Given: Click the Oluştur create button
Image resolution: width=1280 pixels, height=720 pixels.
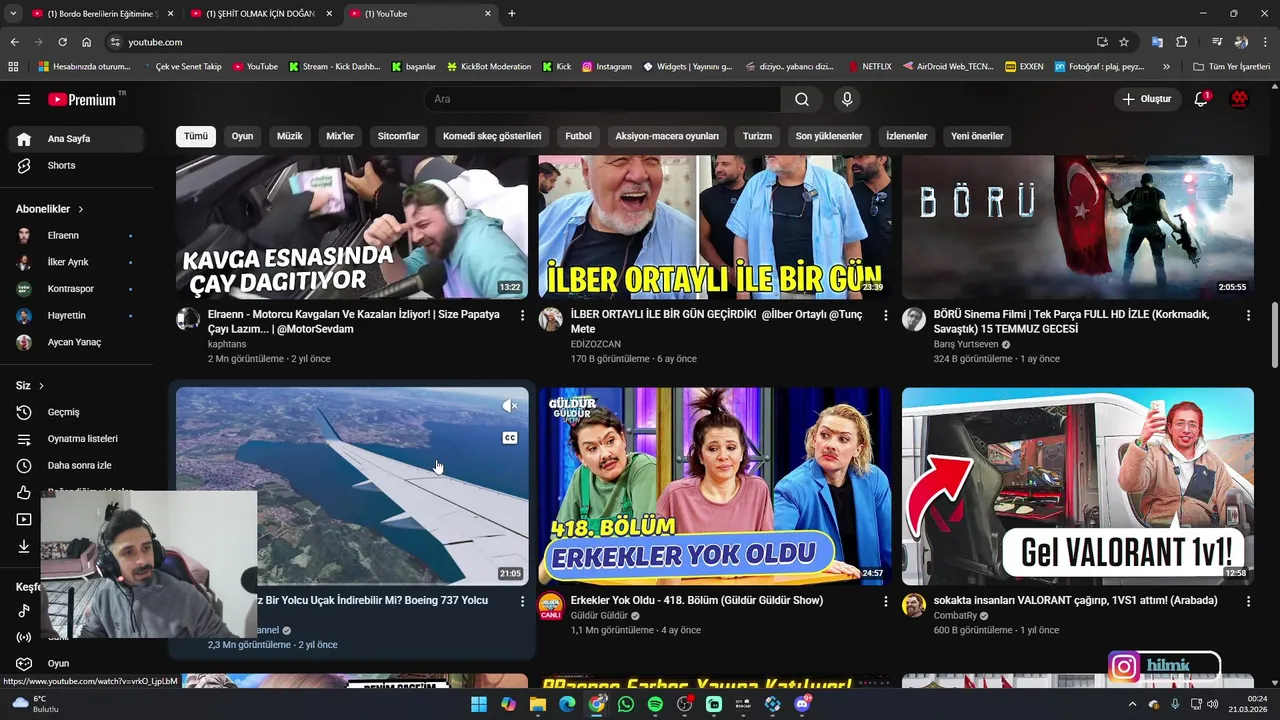Looking at the screenshot, I should coord(1147,99).
